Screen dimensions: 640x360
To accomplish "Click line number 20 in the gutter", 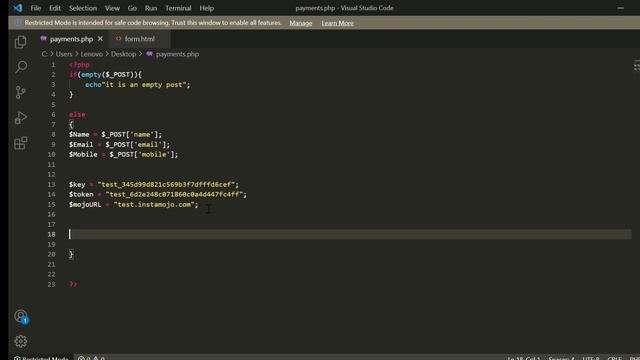I will (51, 254).
